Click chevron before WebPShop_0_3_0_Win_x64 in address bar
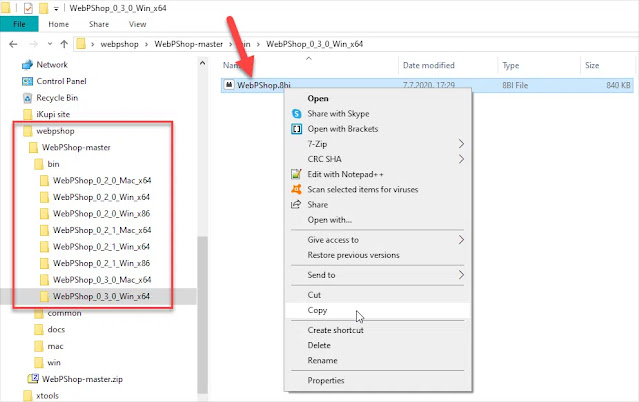Viewport: 639px width, 402px height. pyautogui.click(x=258, y=44)
